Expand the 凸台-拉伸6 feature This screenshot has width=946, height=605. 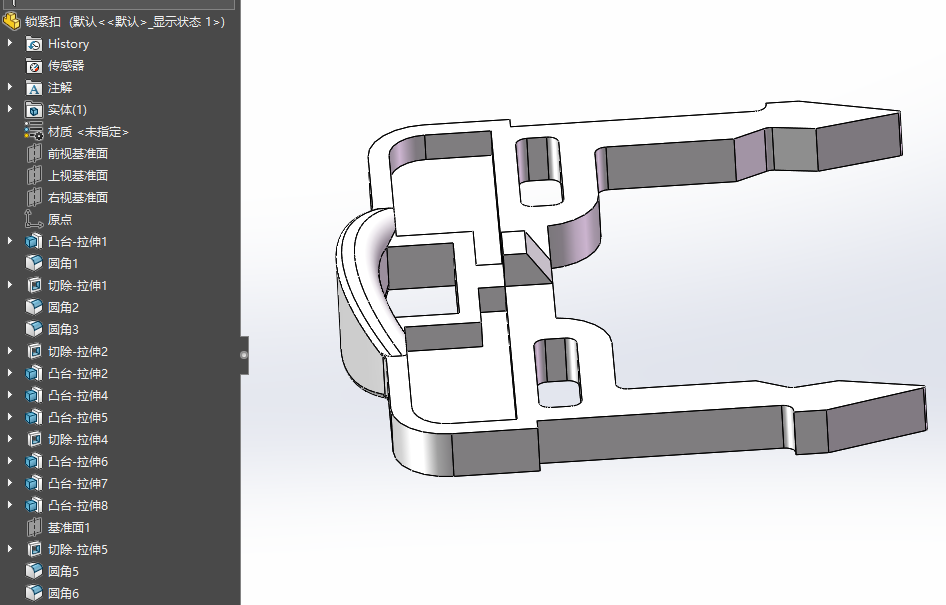(10, 461)
